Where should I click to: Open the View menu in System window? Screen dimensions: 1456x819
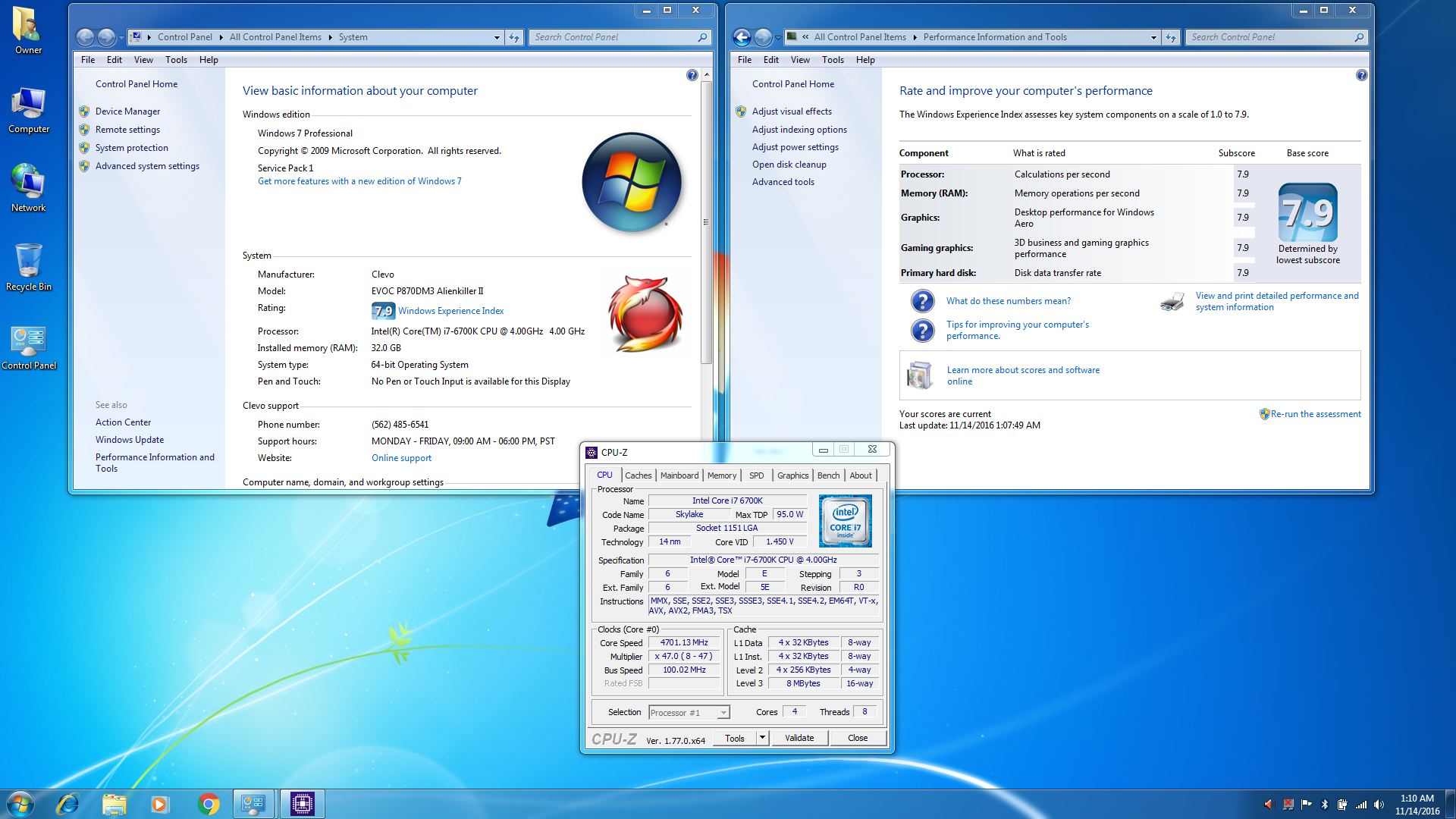(143, 60)
